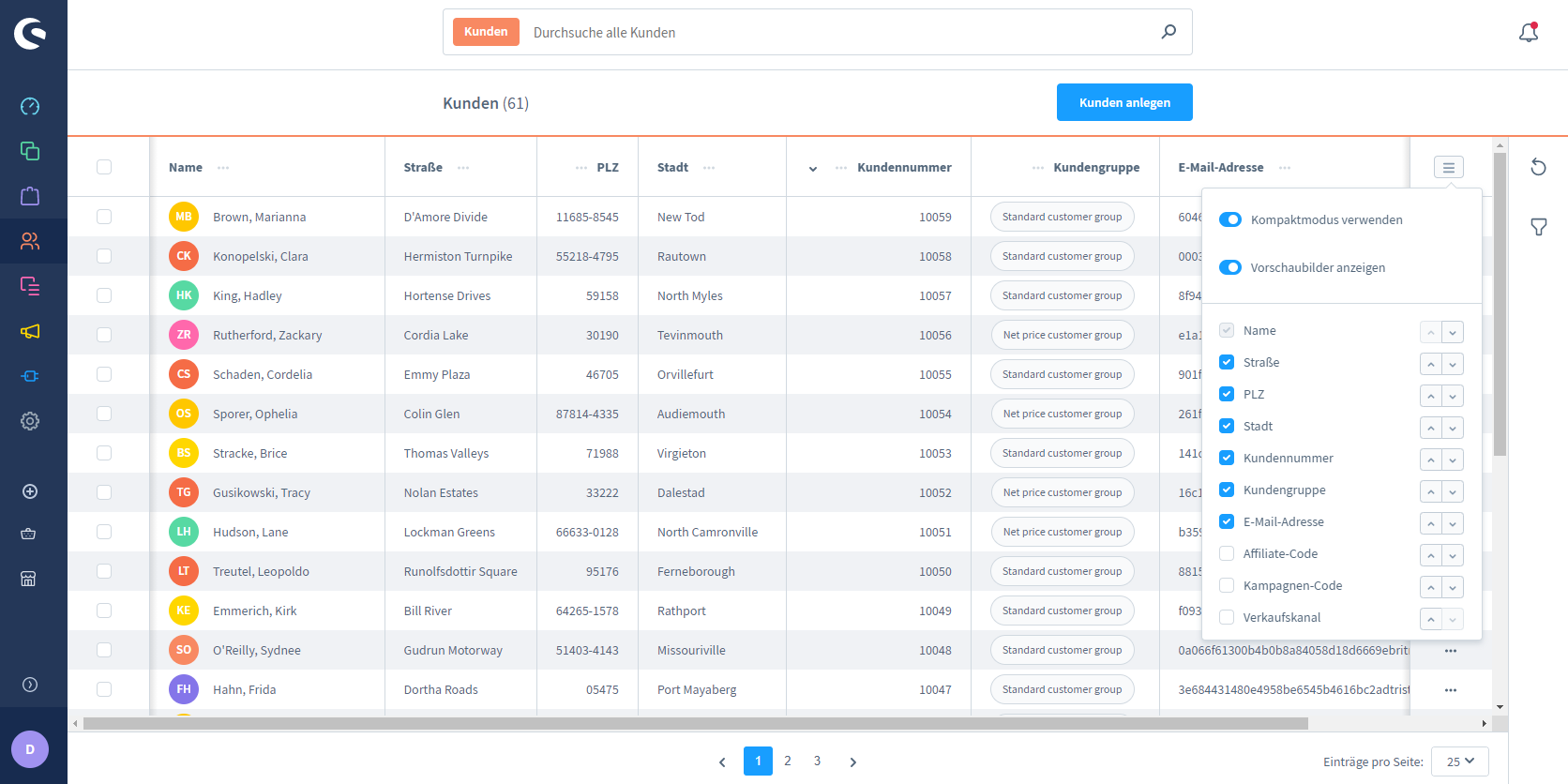Open customer Rutherford, Zackary
Image resolution: width=1568 pixels, height=784 pixels.
coord(267,335)
